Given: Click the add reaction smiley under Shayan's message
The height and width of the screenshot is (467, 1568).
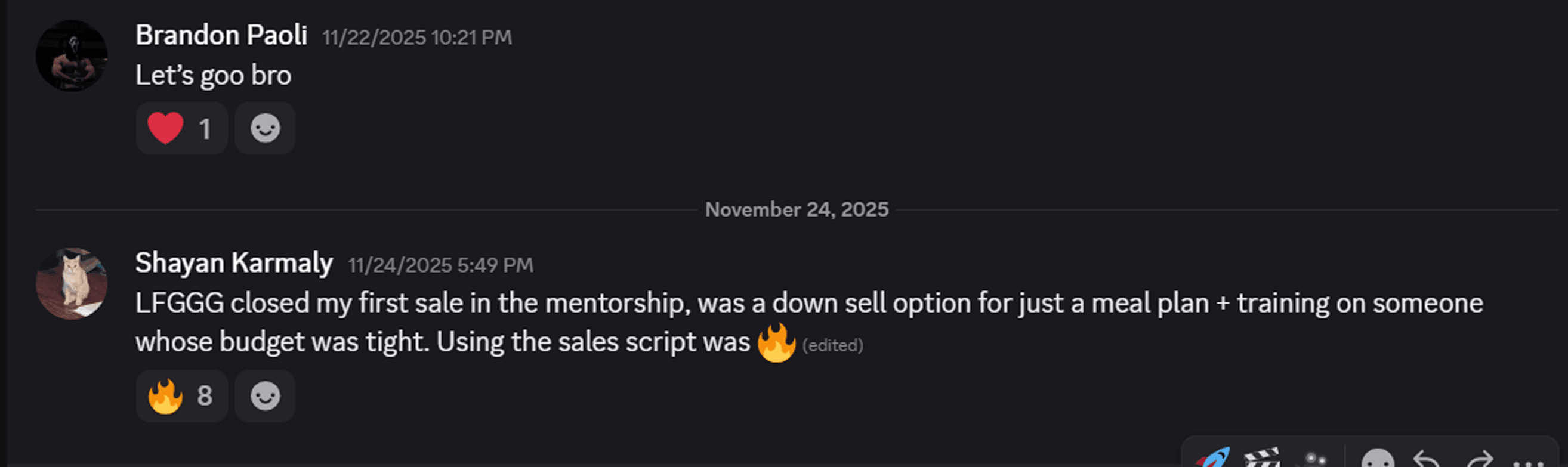Looking at the screenshot, I should coord(264,396).
